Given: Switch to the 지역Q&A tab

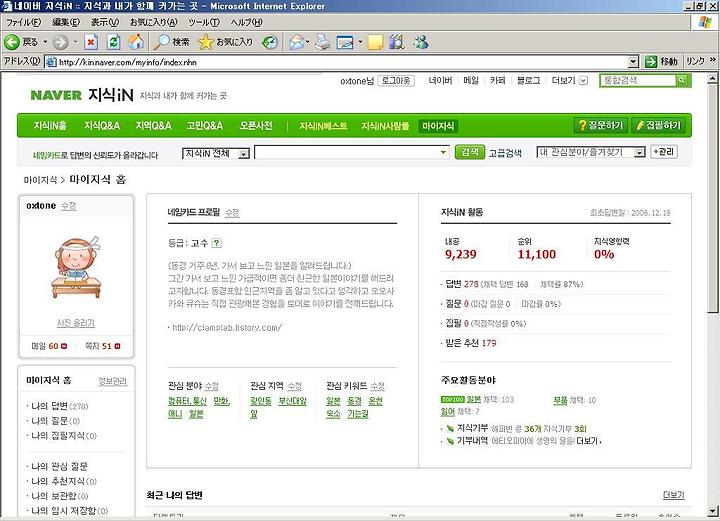Looking at the screenshot, I should tap(153, 126).
